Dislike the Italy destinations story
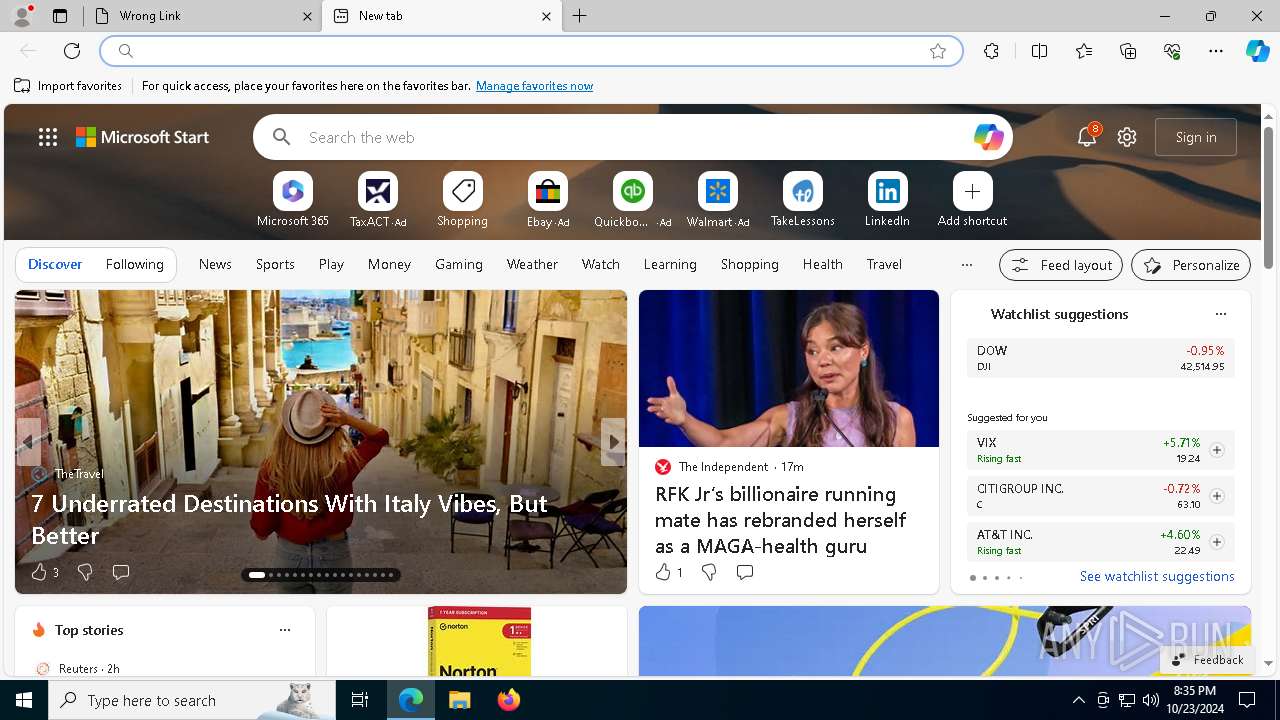Image resolution: width=1280 pixels, height=720 pixels. pyautogui.click(x=85, y=572)
